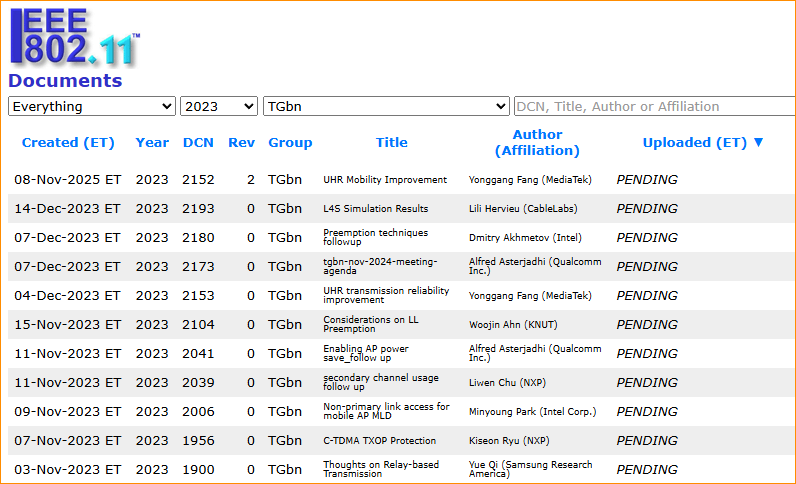Expand the 2023 year dropdown
This screenshot has width=796, height=484.
[x=219, y=106]
